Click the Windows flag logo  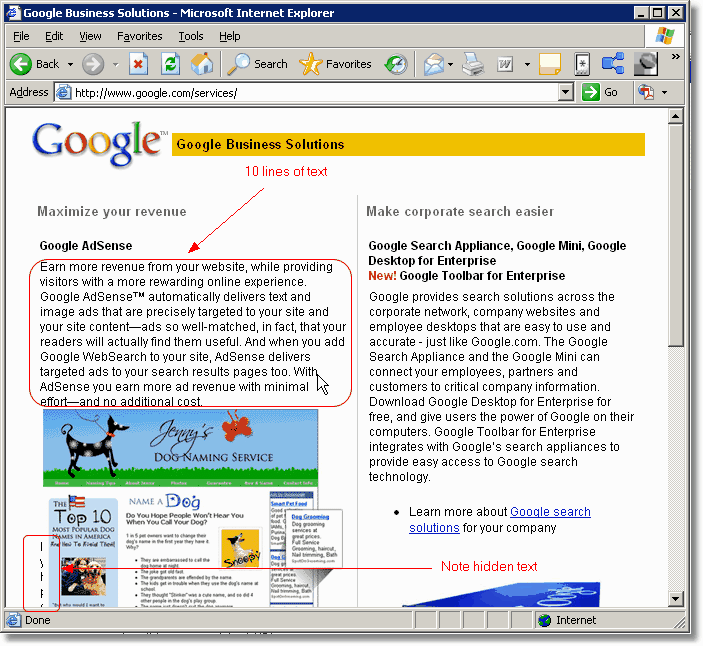(664, 36)
